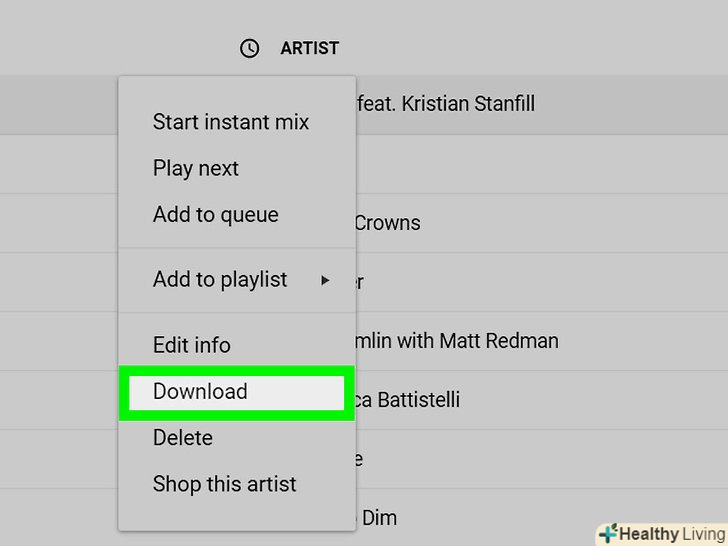Screen dimensions: 728x546
Task: Choose Delete from the context menu
Action: [182, 438]
